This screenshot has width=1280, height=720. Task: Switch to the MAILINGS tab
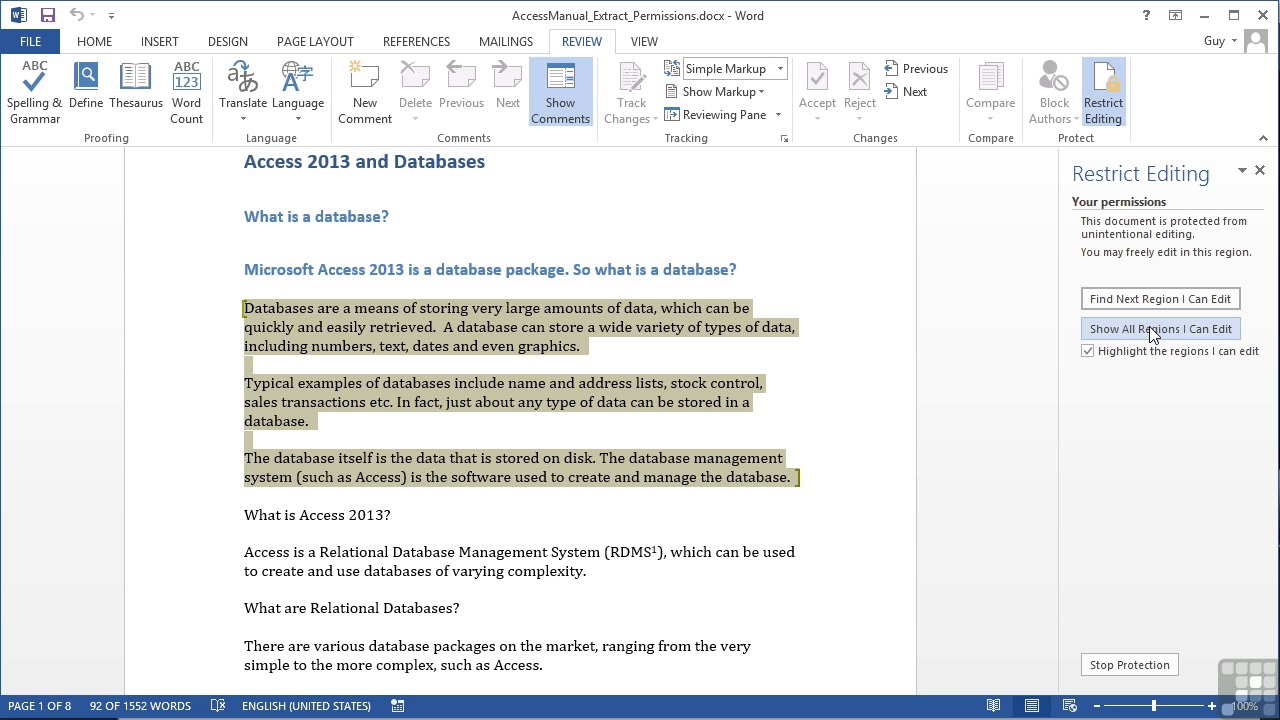(505, 41)
